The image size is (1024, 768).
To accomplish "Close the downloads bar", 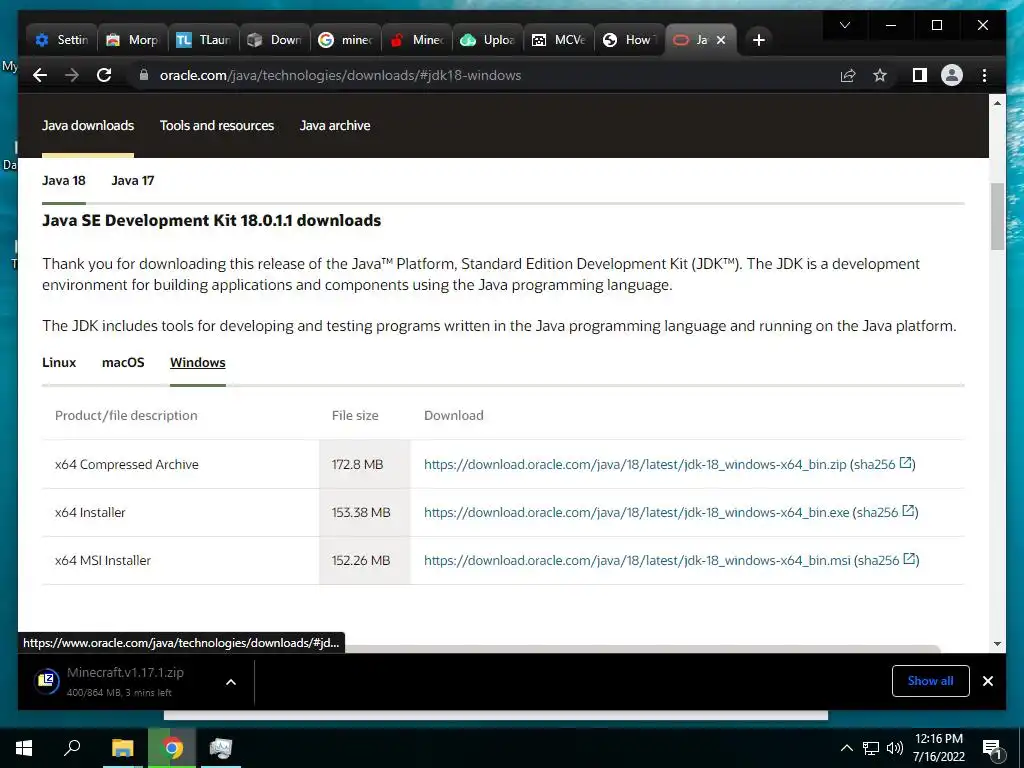I will pyautogui.click(x=987, y=681).
